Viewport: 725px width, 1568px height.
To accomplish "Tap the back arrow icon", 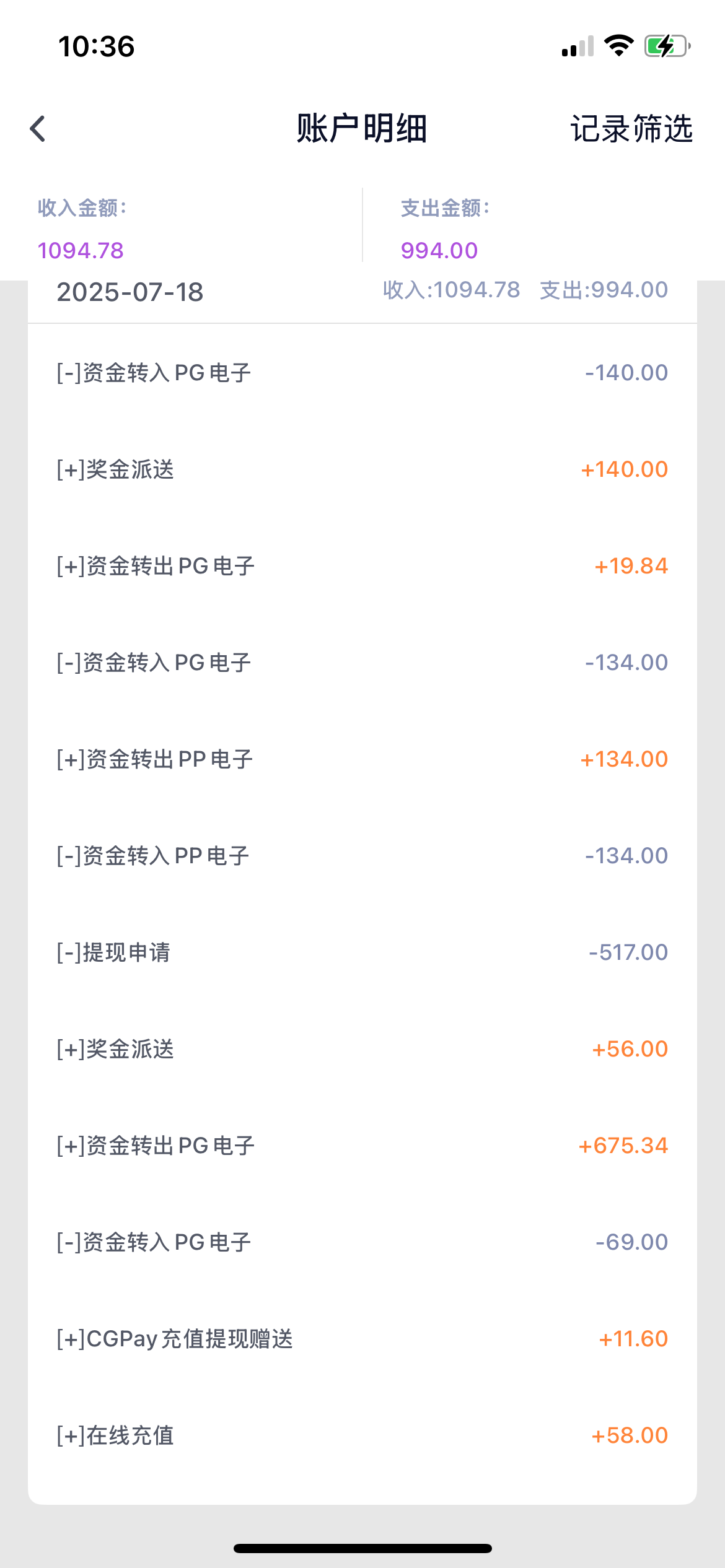I will pos(38,129).
